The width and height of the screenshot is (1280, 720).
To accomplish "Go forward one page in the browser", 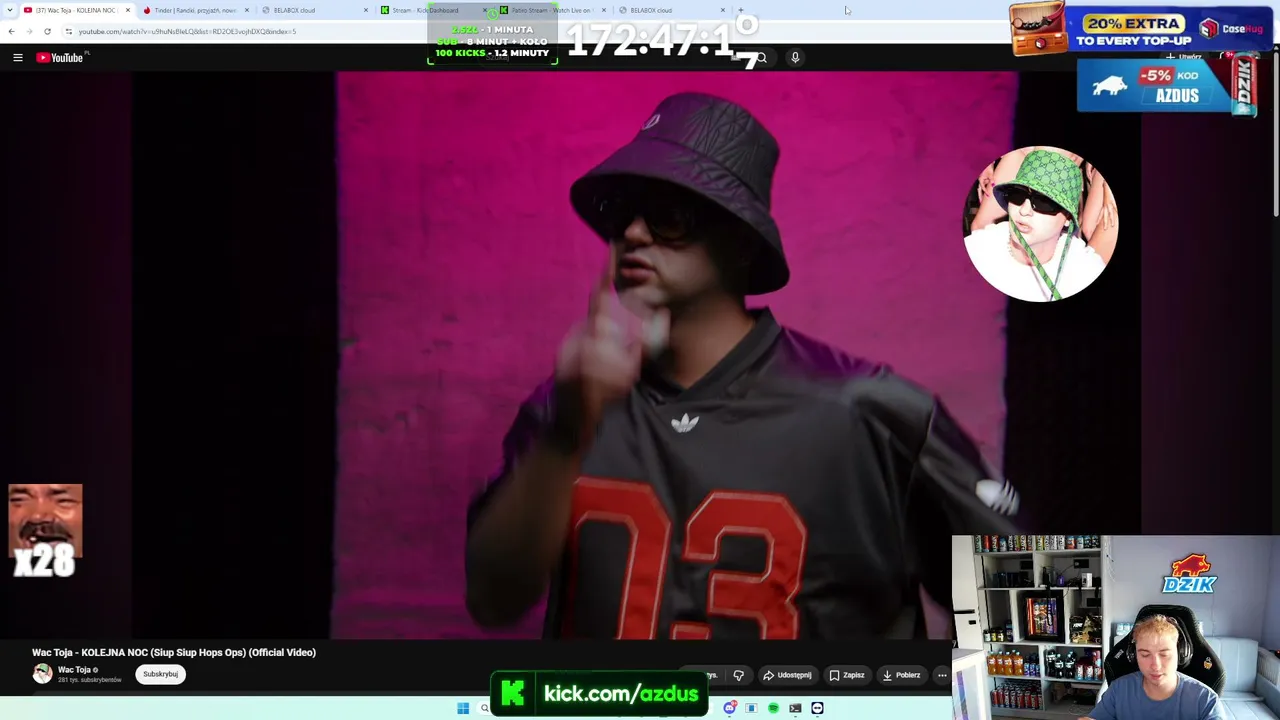I will point(29,31).
